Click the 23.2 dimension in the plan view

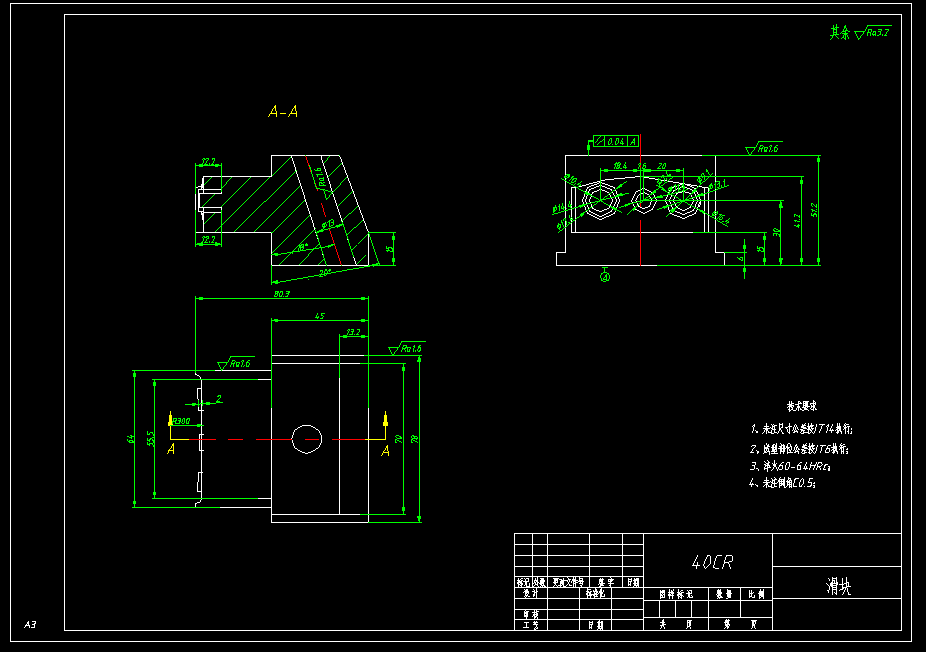click(353, 332)
